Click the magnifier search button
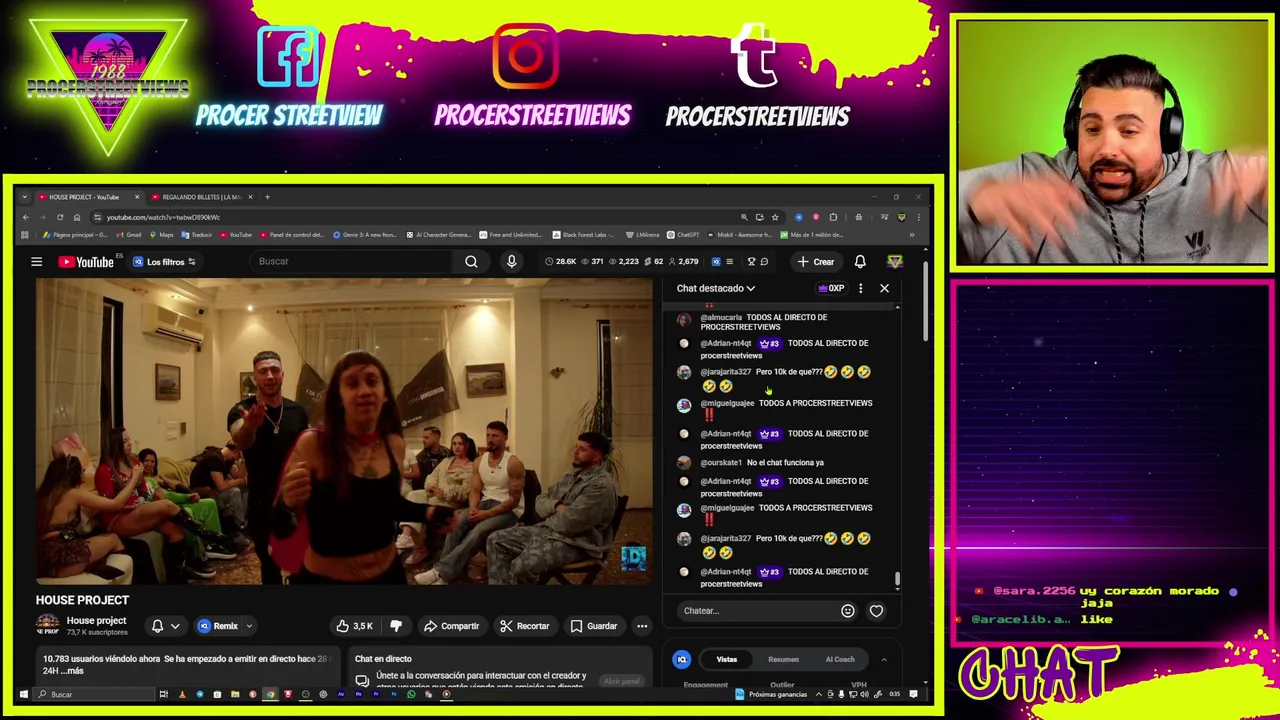The width and height of the screenshot is (1280, 720). pyautogui.click(x=471, y=261)
